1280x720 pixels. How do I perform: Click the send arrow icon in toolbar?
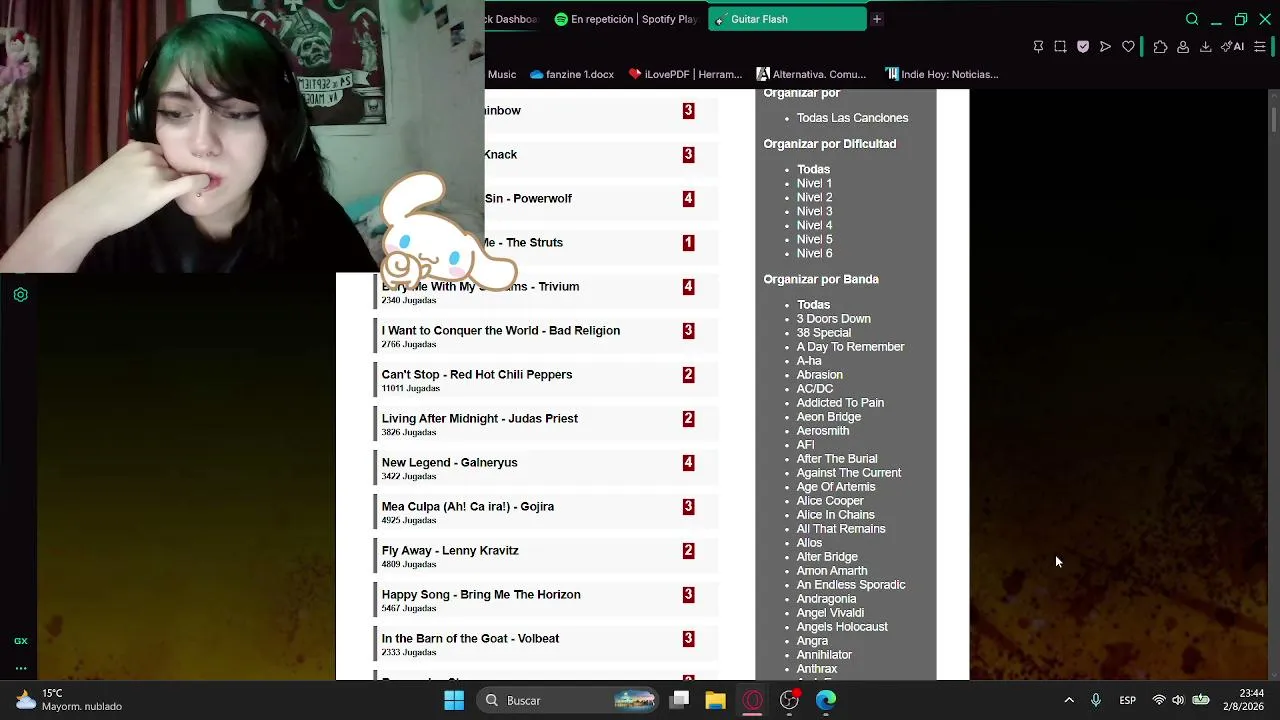1105,47
